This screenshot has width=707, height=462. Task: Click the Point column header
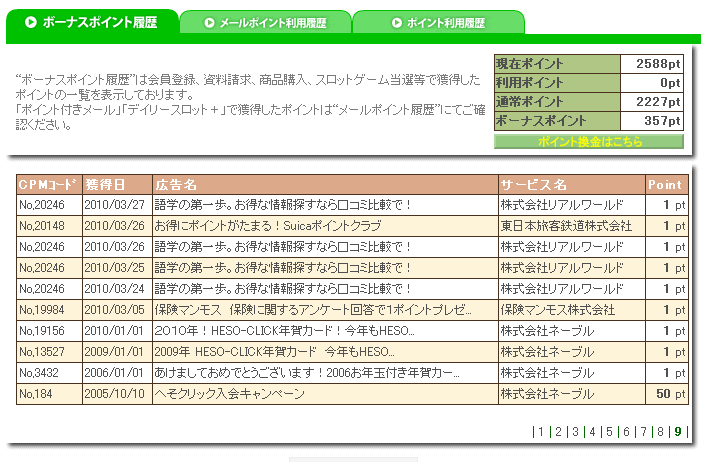[x=666, y=185]
